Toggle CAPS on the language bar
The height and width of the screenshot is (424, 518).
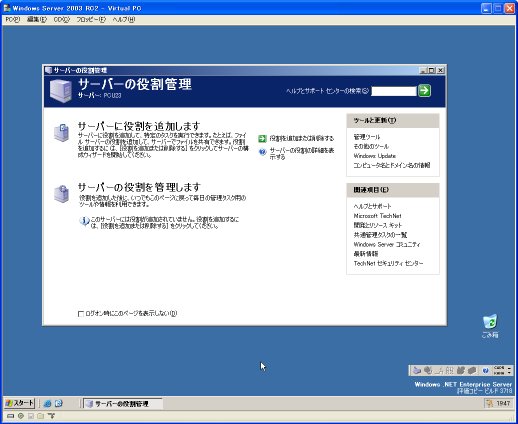point(499,368)
